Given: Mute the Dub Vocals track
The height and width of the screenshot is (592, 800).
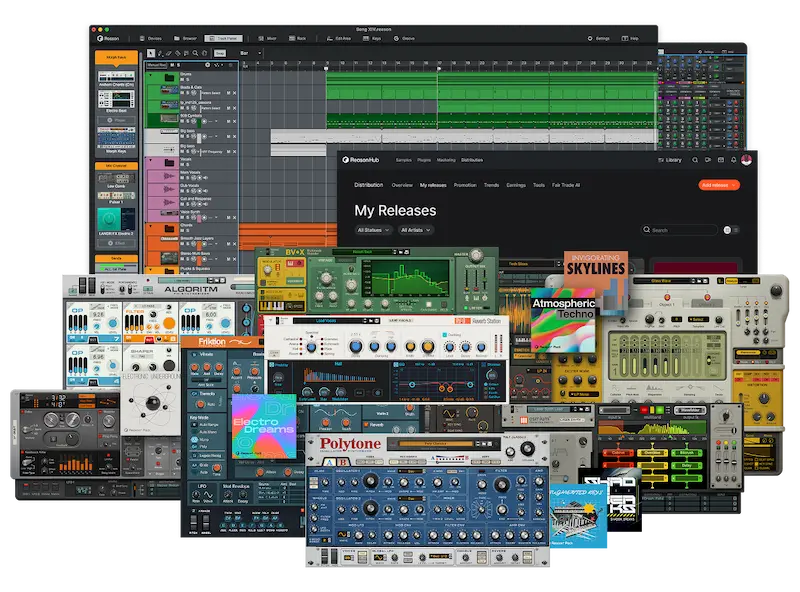Looking at the screenshot, I should [x=182, y=191].
